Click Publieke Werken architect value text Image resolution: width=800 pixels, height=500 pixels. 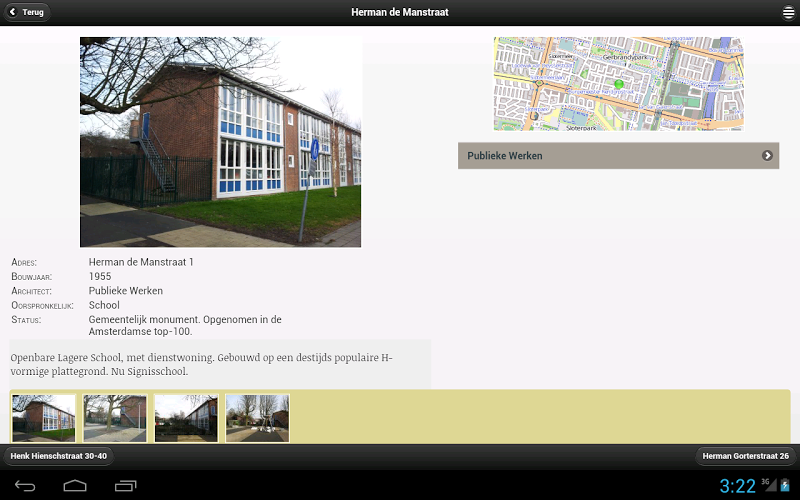126,291
